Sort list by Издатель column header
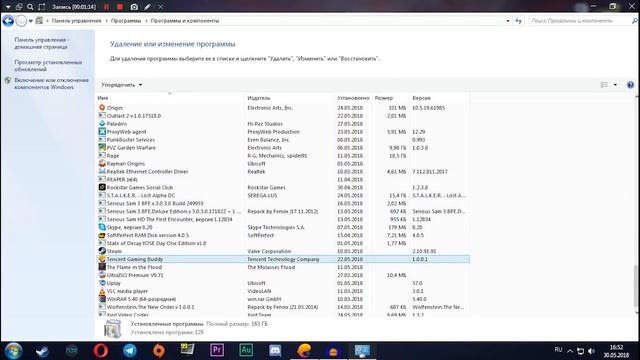The image size is (640, 360). pos(289,98)
